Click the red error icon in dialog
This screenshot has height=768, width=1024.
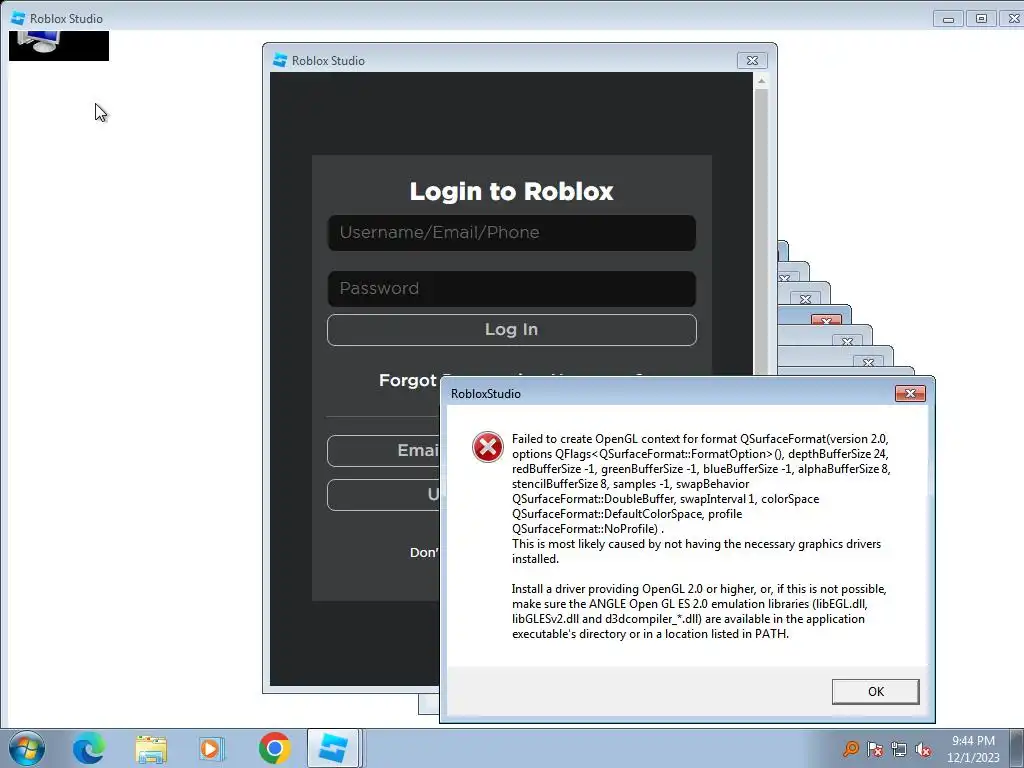[488, 447]
